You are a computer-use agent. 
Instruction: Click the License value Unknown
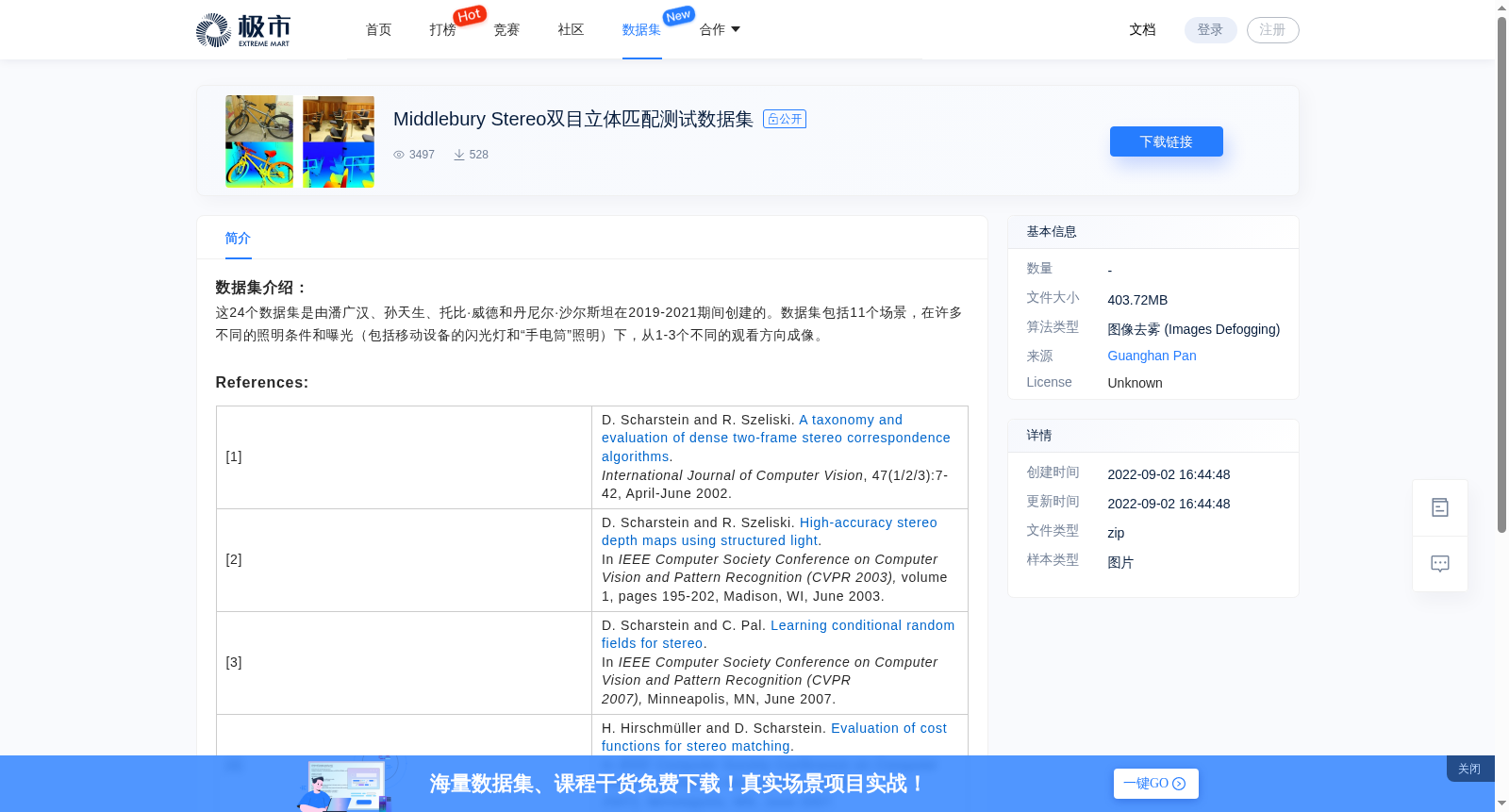tap(1135, 383)
